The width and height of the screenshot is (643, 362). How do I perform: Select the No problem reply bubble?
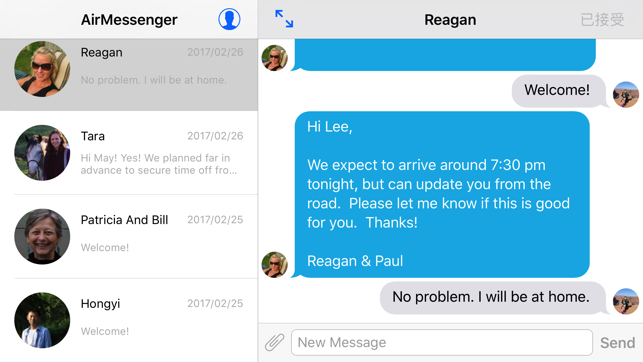(493, 298)
